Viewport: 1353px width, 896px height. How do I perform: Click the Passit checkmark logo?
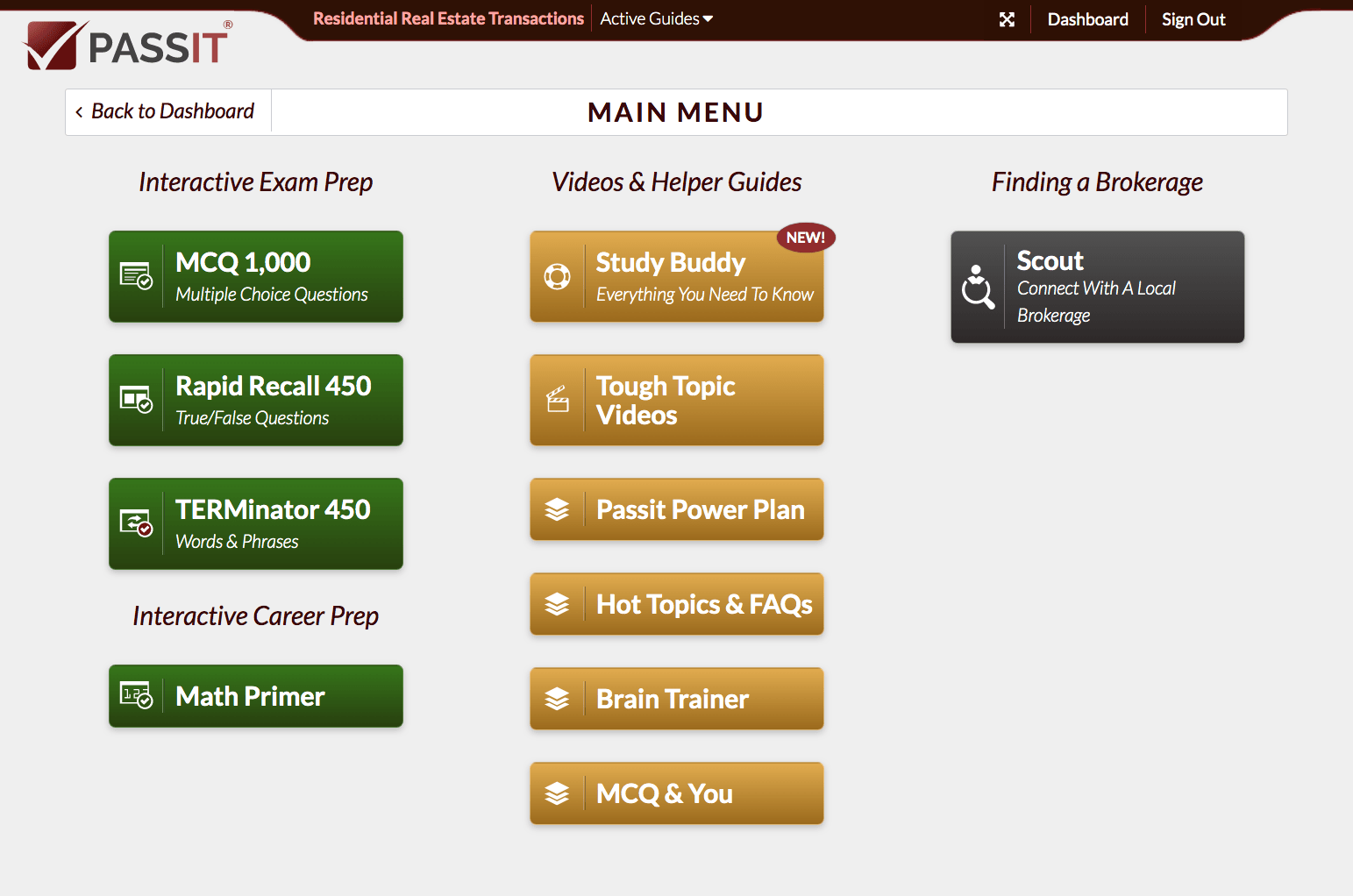(x=56, y=45)
